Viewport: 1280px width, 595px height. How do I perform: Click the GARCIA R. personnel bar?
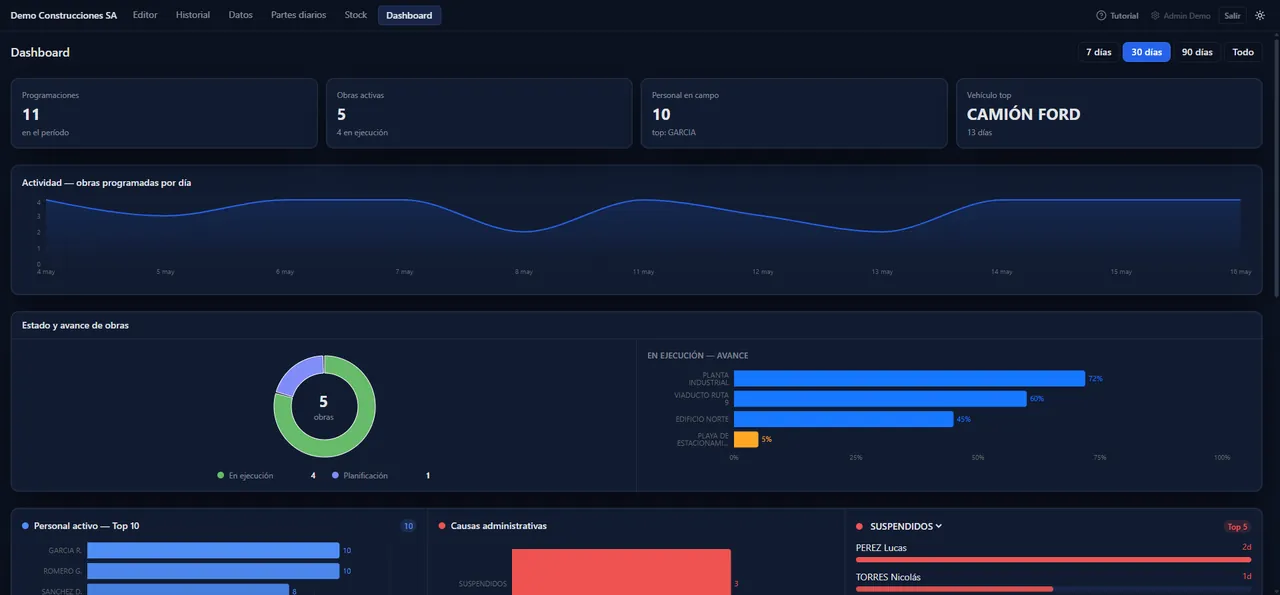213,550
